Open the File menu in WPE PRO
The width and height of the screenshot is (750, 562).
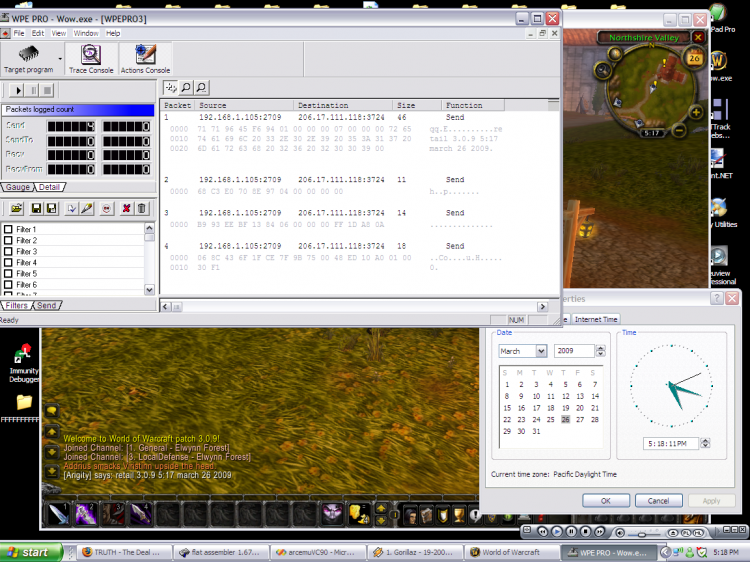[19, 33]
